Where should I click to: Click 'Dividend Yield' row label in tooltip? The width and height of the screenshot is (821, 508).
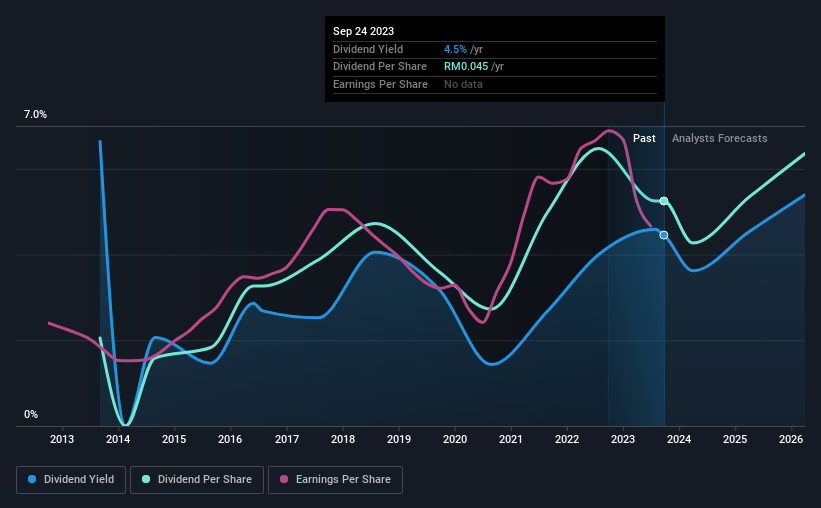(x=368, y=49)
